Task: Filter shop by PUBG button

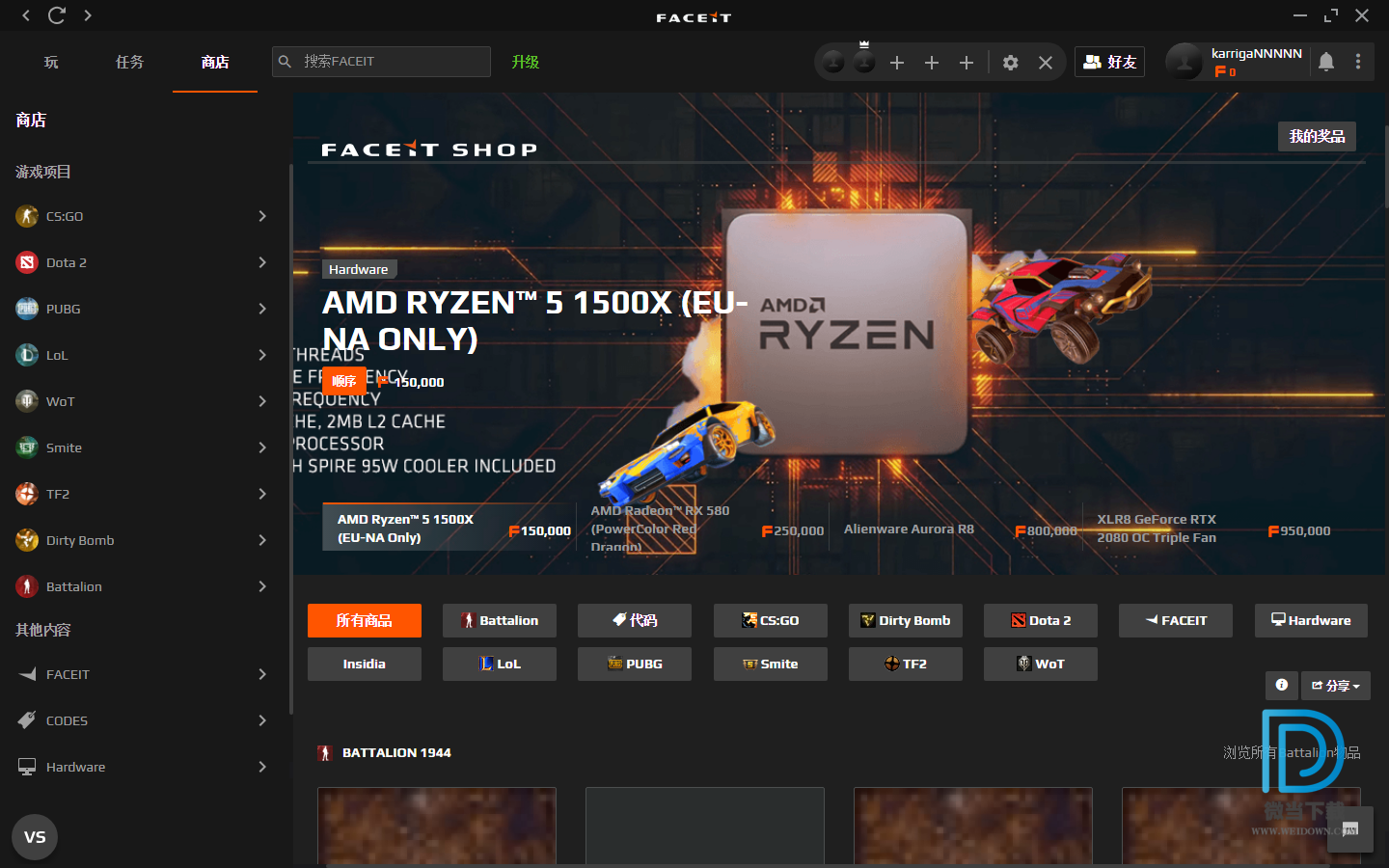Action: click(635, 664)
